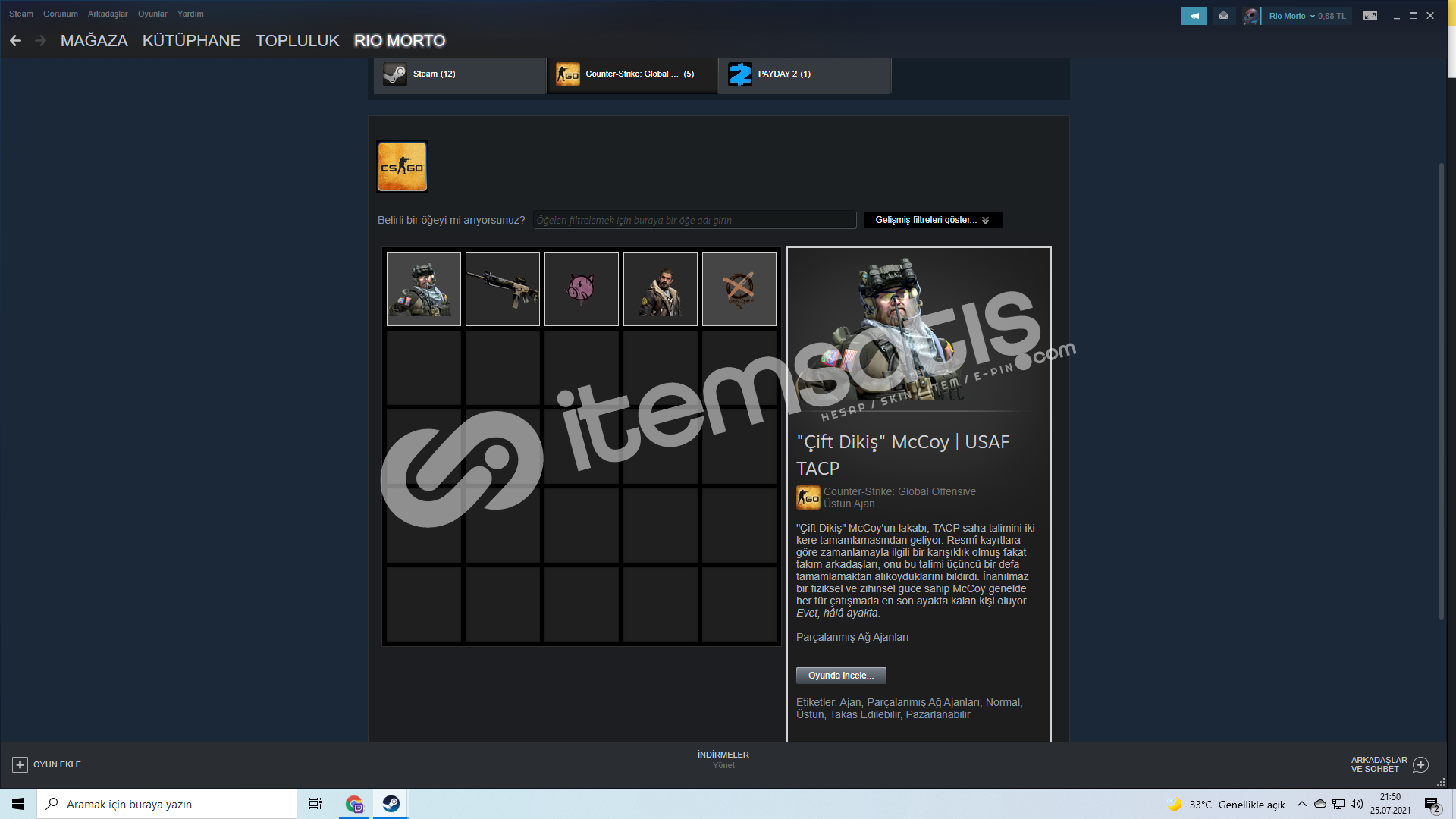Go to KÜTÜPHANE section

(x=191, y=41)
